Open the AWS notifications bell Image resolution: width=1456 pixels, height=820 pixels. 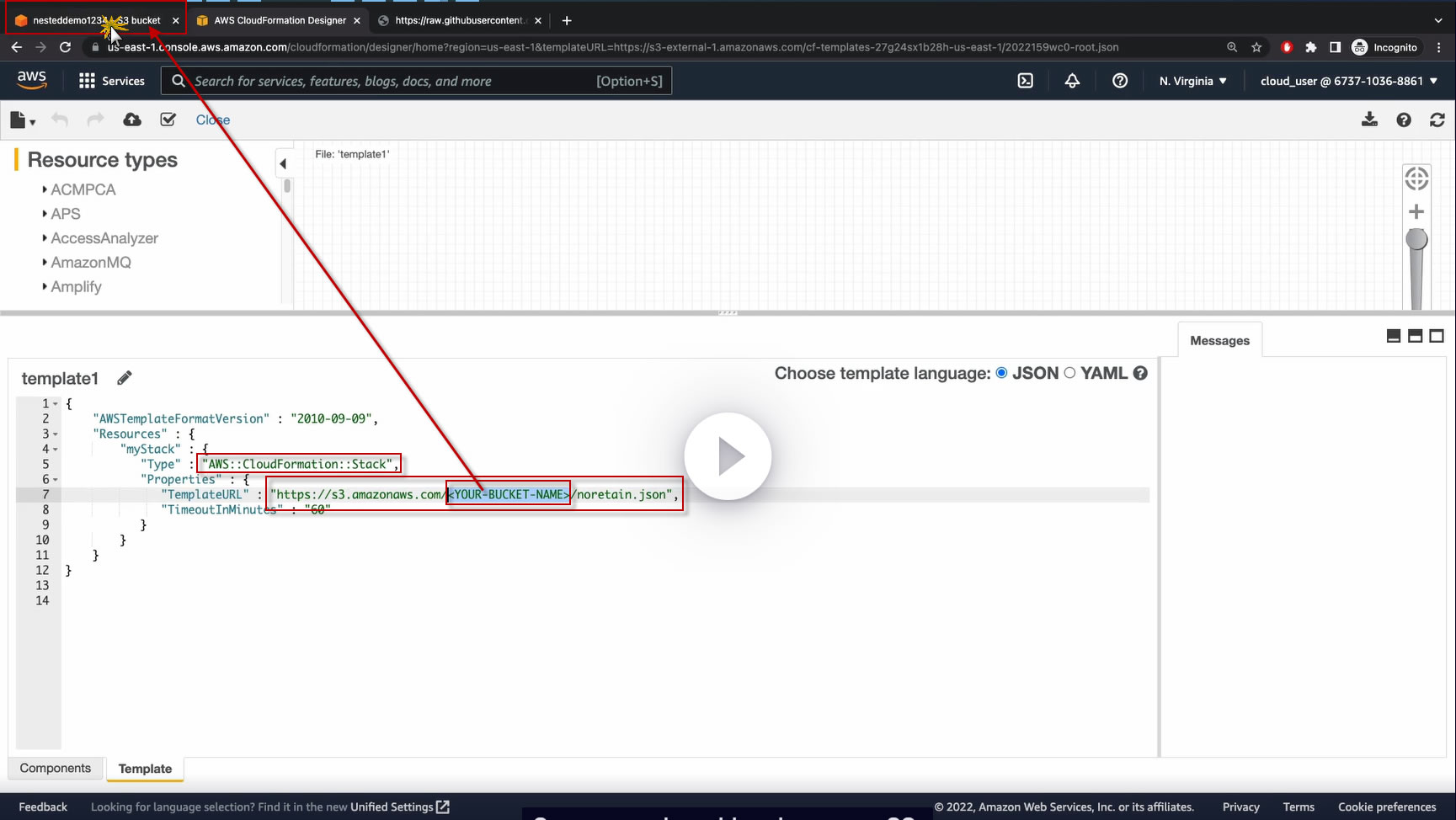1072,81
